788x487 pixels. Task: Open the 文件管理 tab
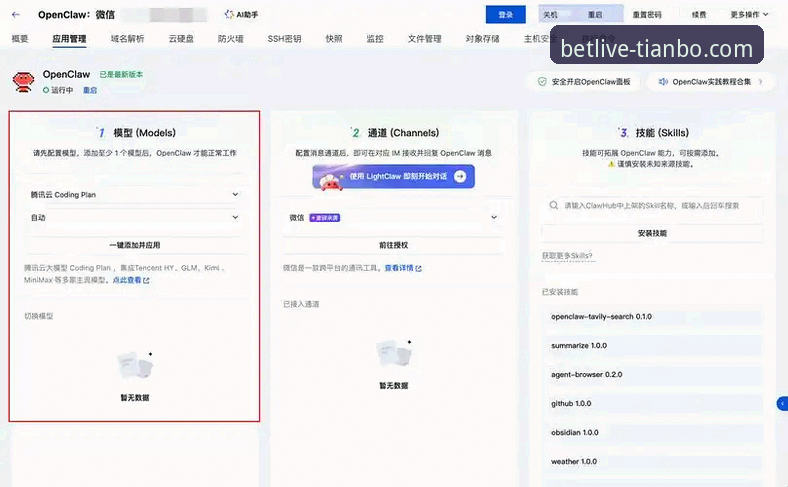425,38
